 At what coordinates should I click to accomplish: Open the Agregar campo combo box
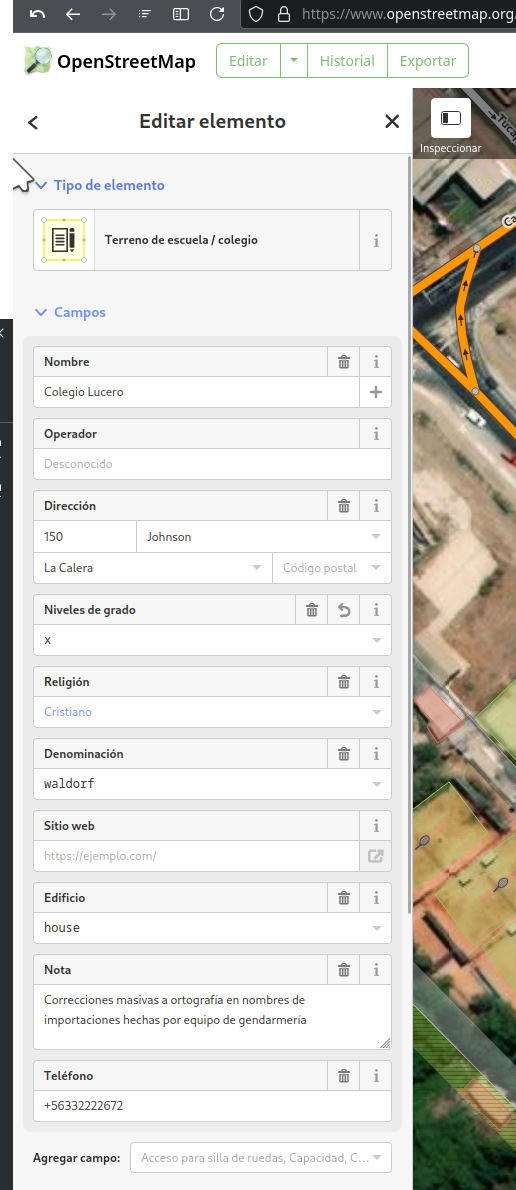point(261,1158)
